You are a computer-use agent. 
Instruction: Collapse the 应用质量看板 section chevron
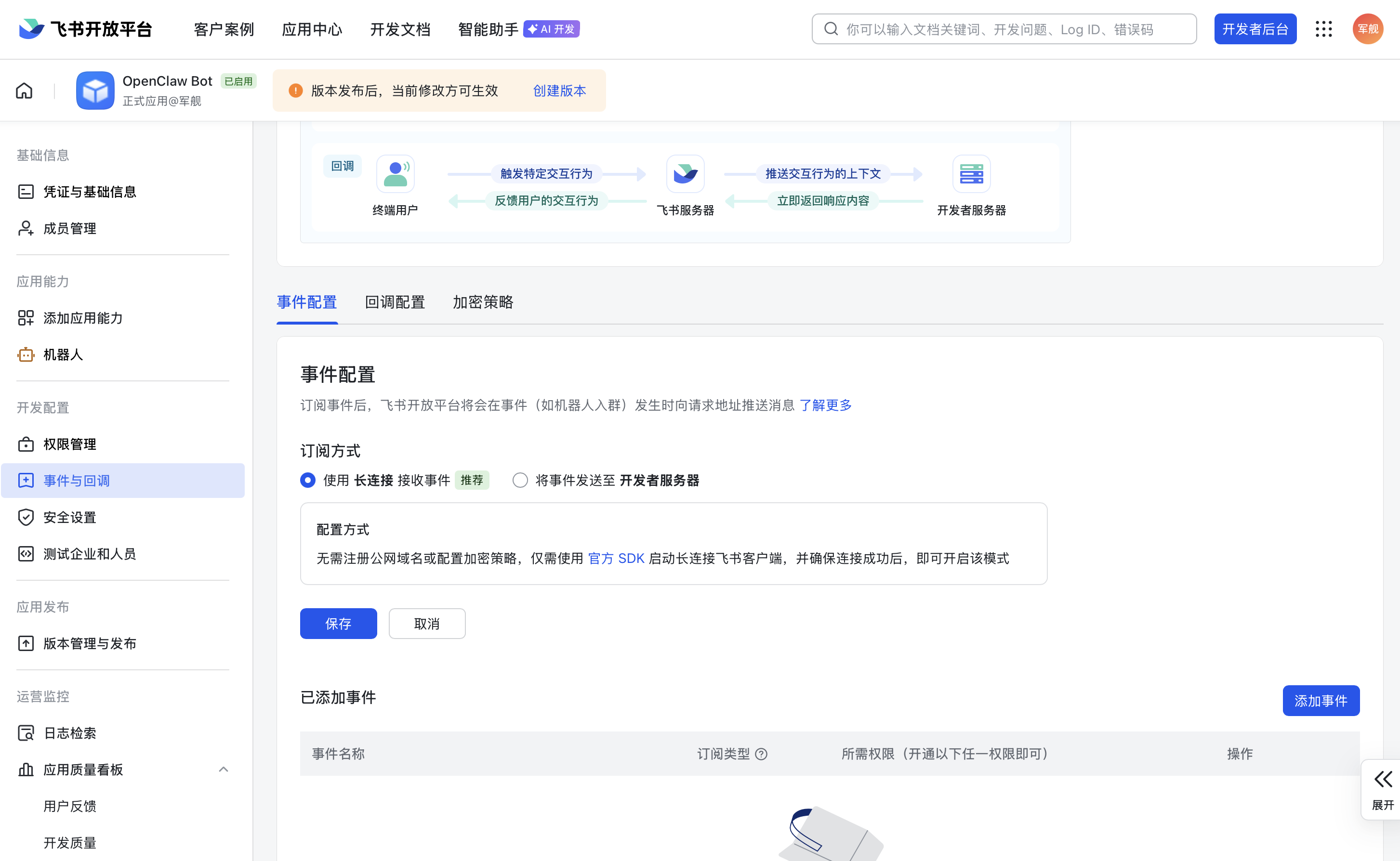[224, 770]
